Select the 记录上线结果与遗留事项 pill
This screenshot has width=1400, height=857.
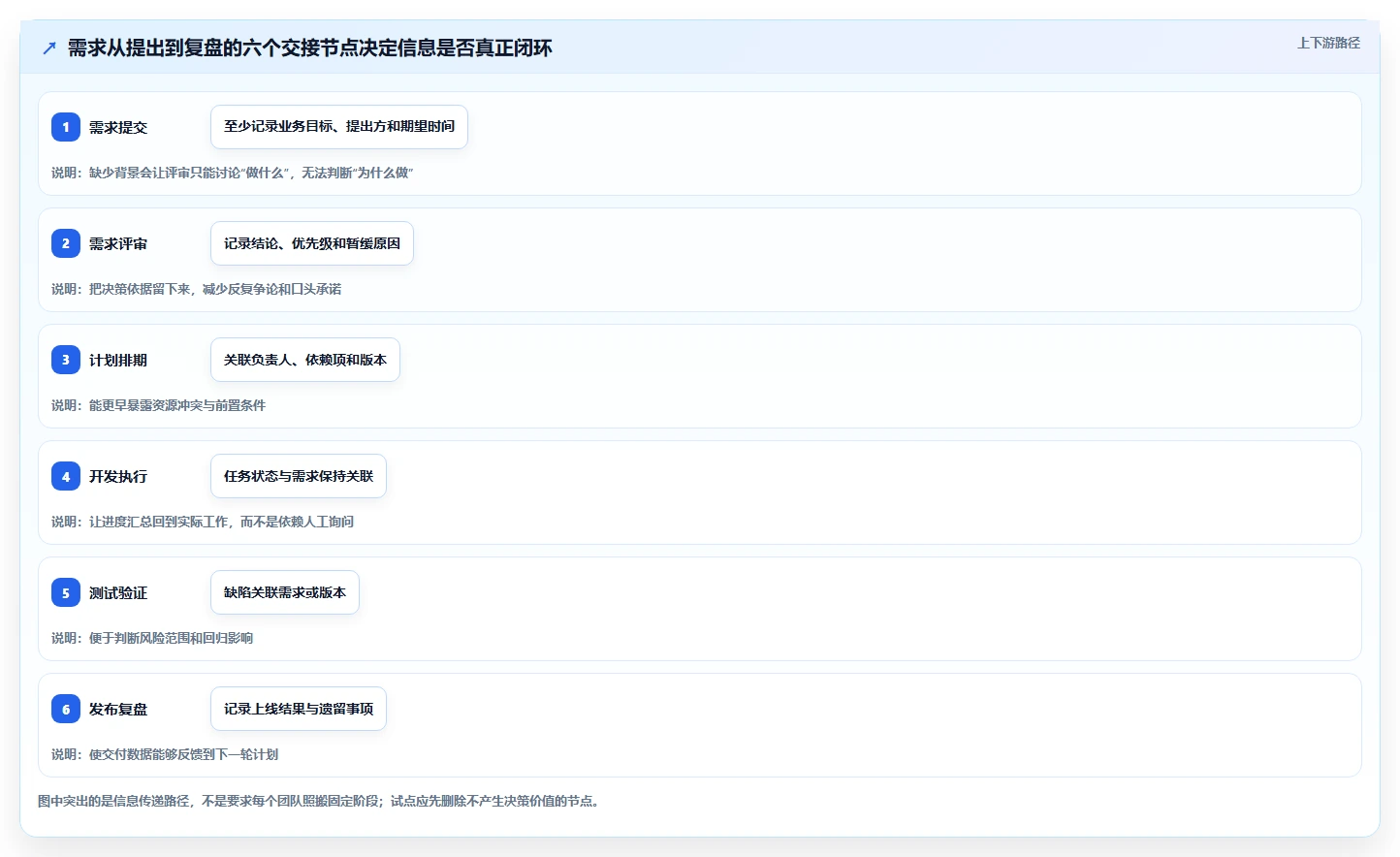tap(299, 709)
